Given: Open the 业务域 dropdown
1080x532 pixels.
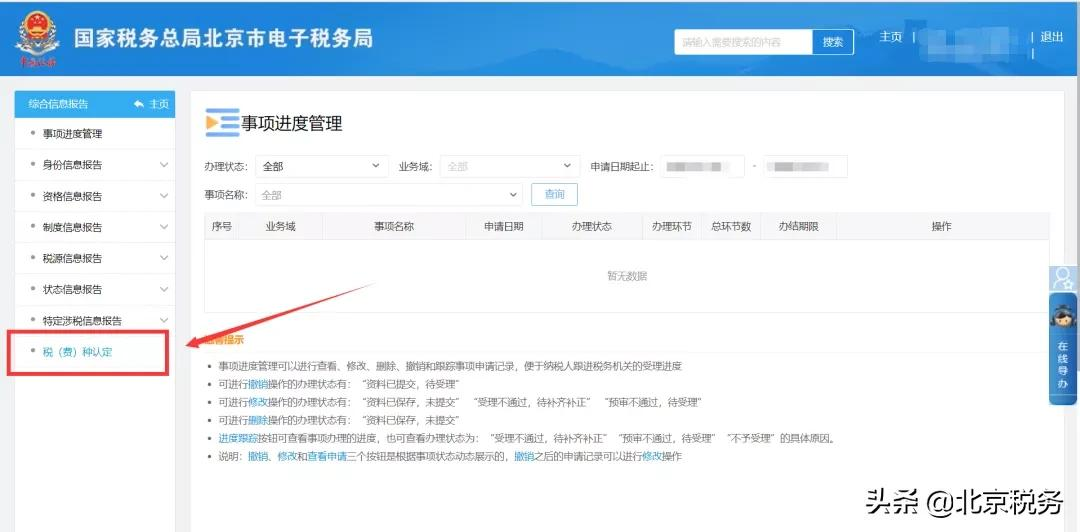Looking at the screenshot, I should [509, 166].
